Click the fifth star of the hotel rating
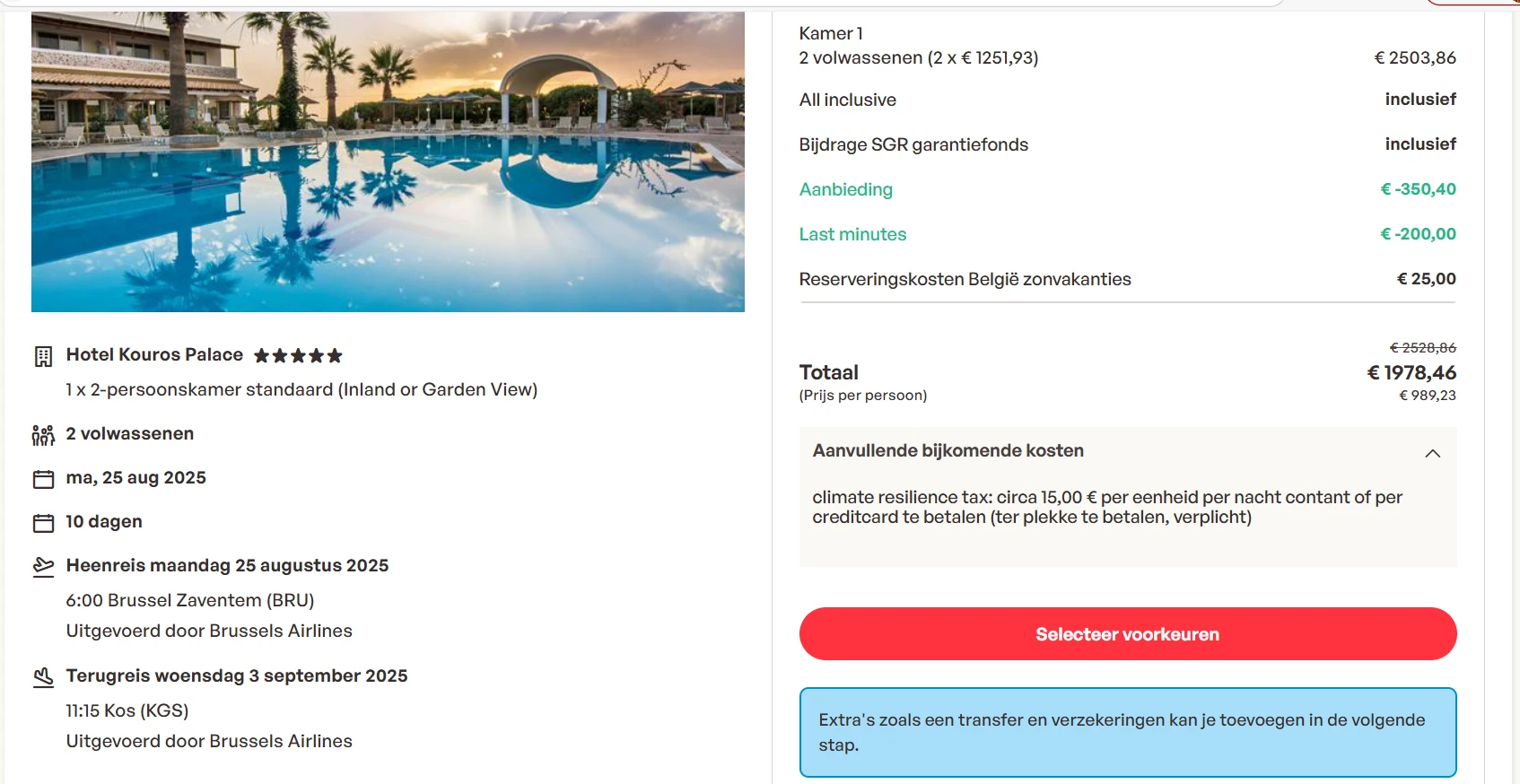This screenshot has width=1520, height=784. tap(334, 355)
